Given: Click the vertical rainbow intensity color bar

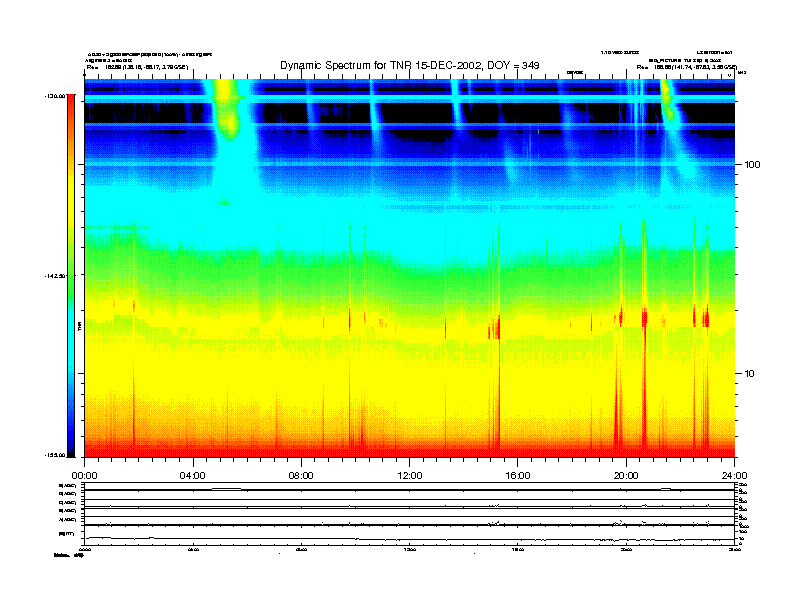Looking at the screenshot, I should tap(71, 275).
